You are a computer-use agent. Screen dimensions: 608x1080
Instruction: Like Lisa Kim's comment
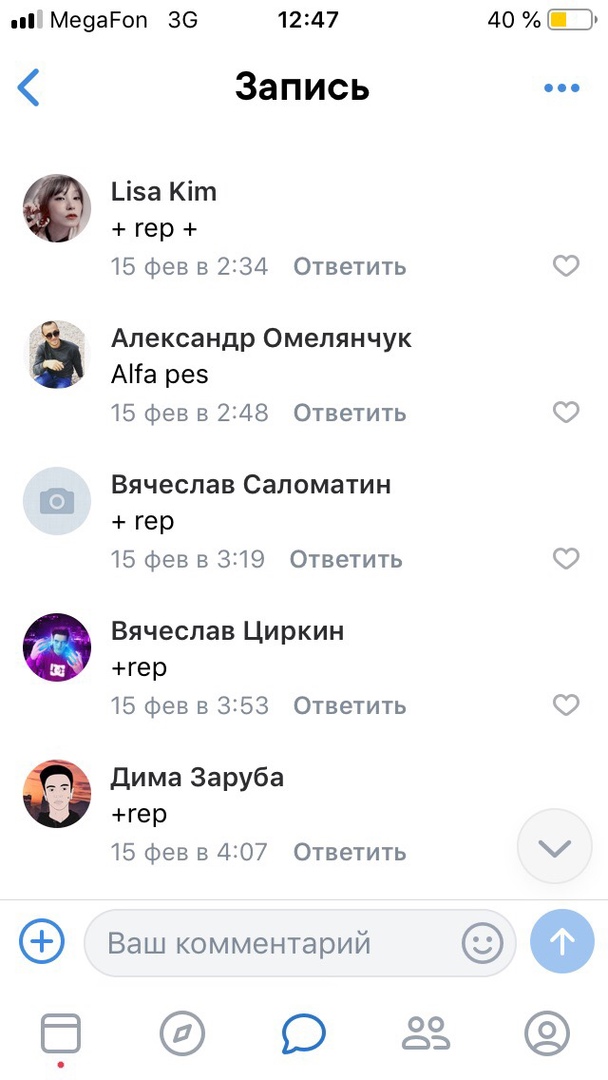[x=566, y=265]
